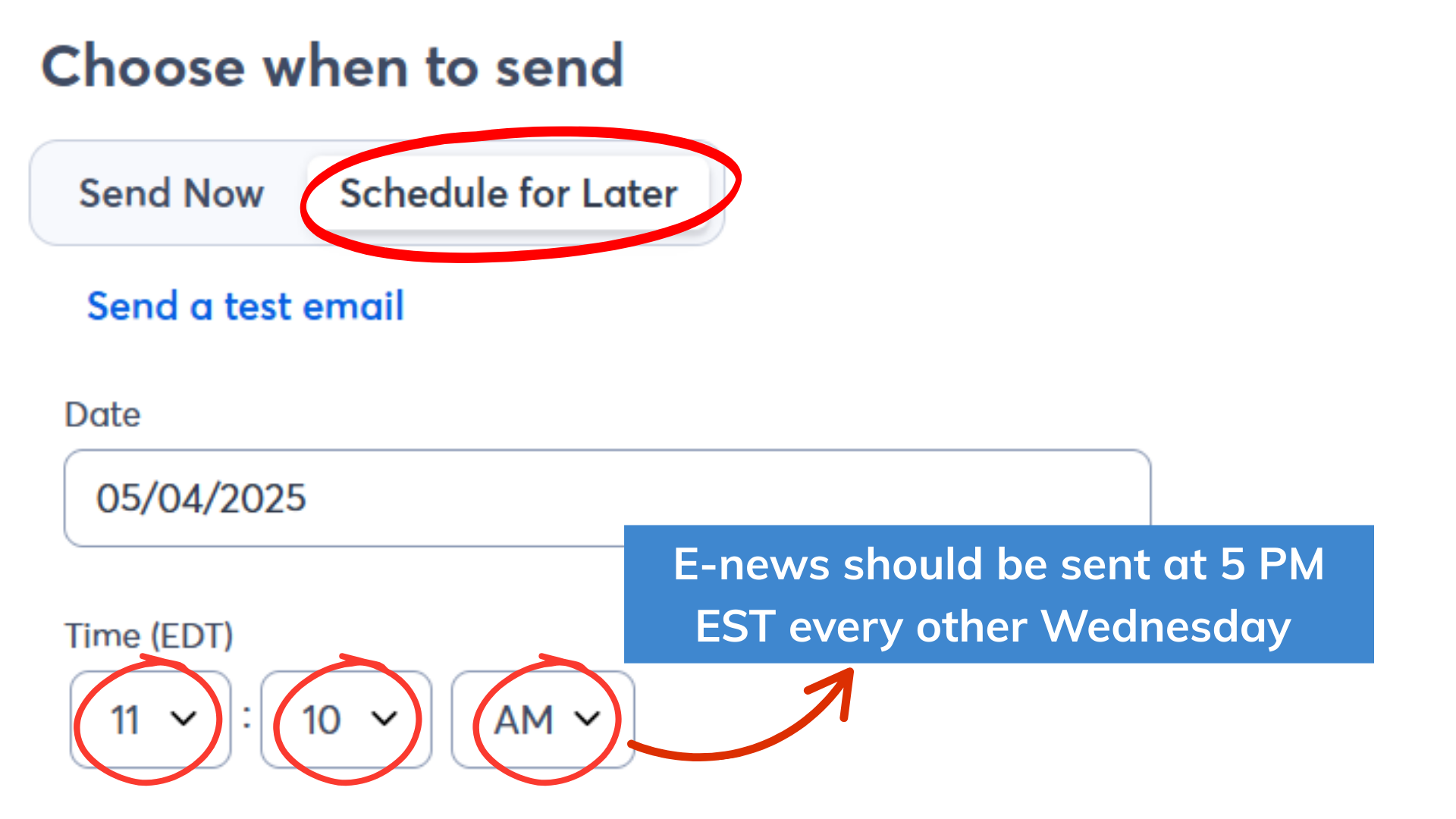1456x819 pixels.
Task: Open the hour dropdown showing 11
Action: coord(150,719)
